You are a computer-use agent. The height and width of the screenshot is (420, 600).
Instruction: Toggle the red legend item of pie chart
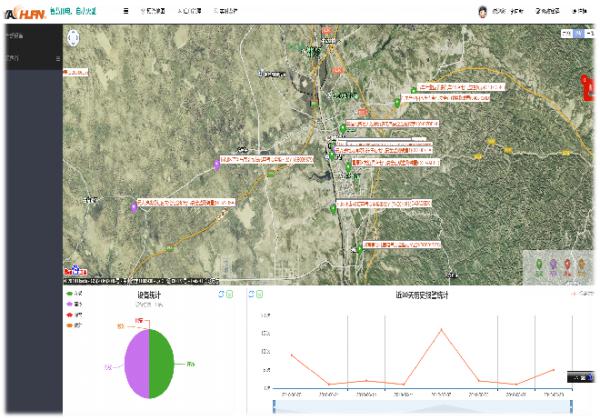(x=72, y=313)
